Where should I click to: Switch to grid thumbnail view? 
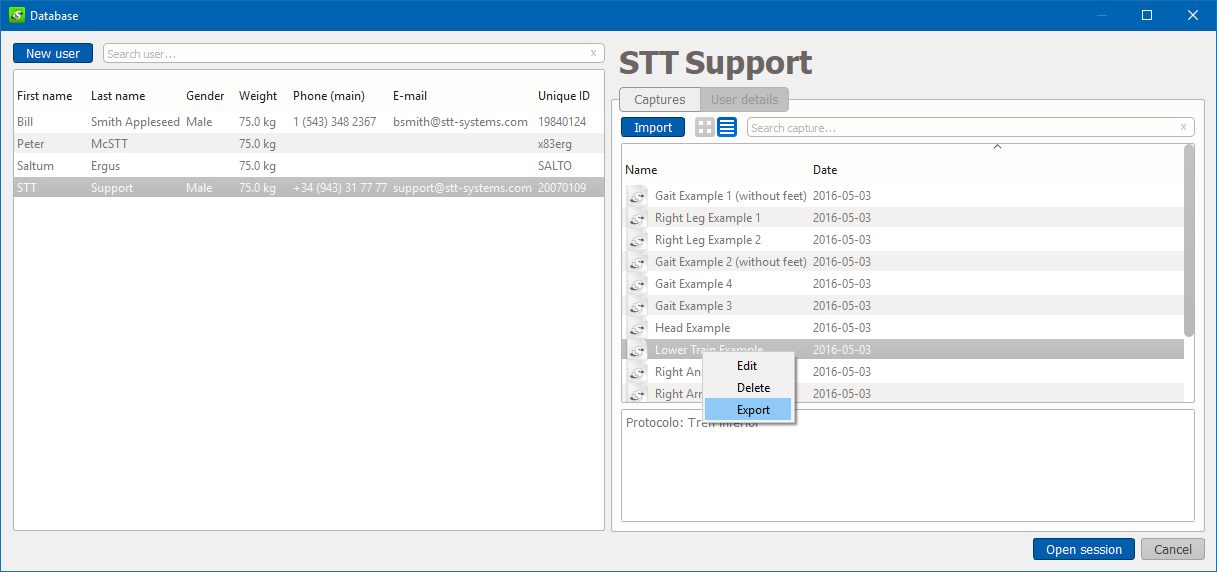click(x=705, y=127)
